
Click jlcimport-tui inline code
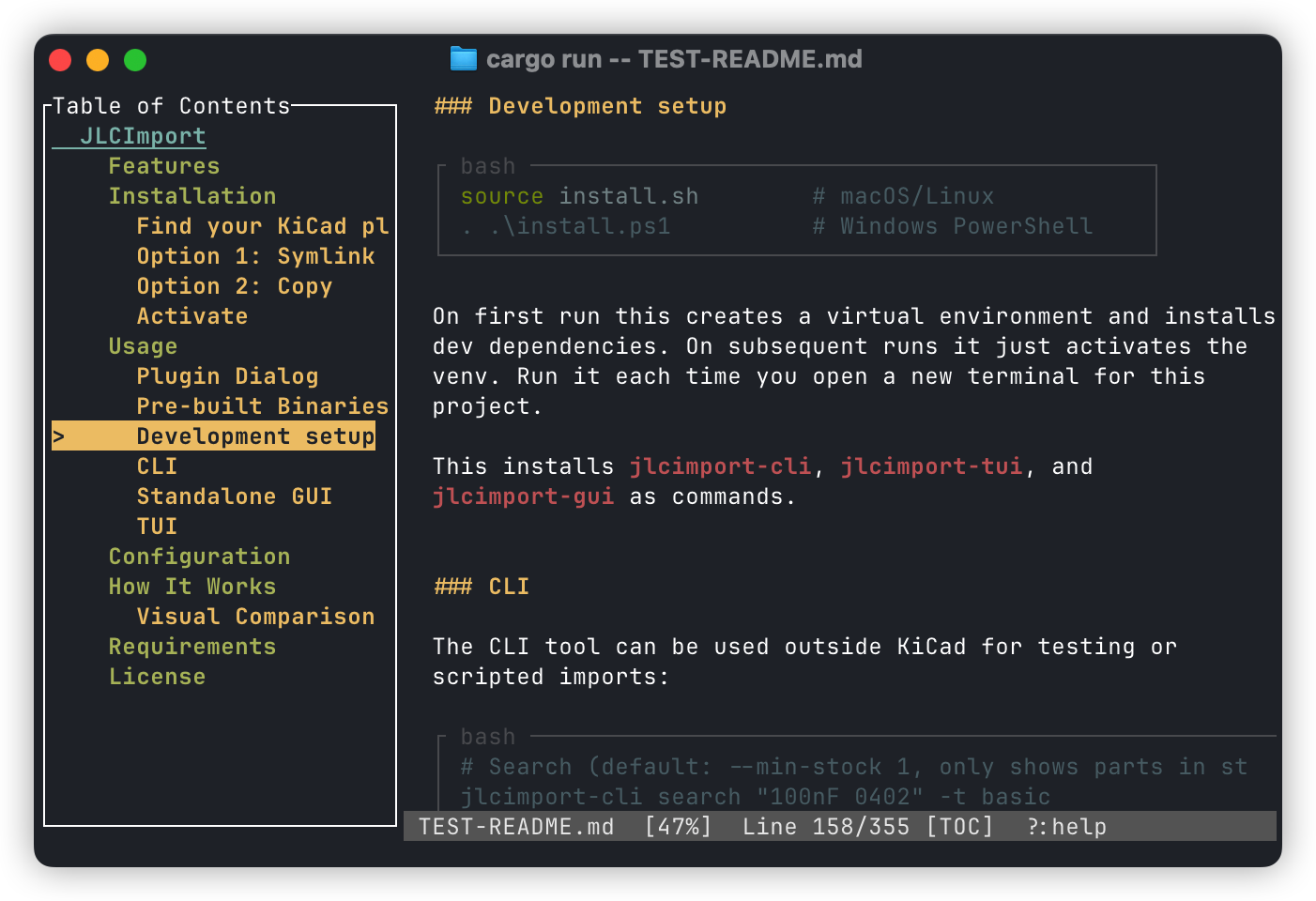click(931, 466)
